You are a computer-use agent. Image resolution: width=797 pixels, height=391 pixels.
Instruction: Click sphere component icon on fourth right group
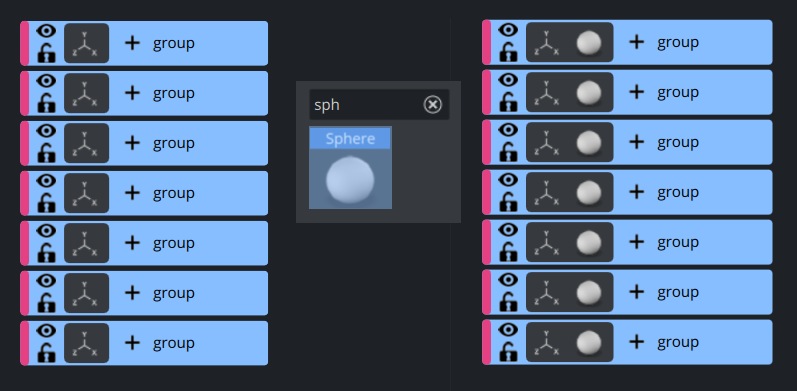coord(589,192)
